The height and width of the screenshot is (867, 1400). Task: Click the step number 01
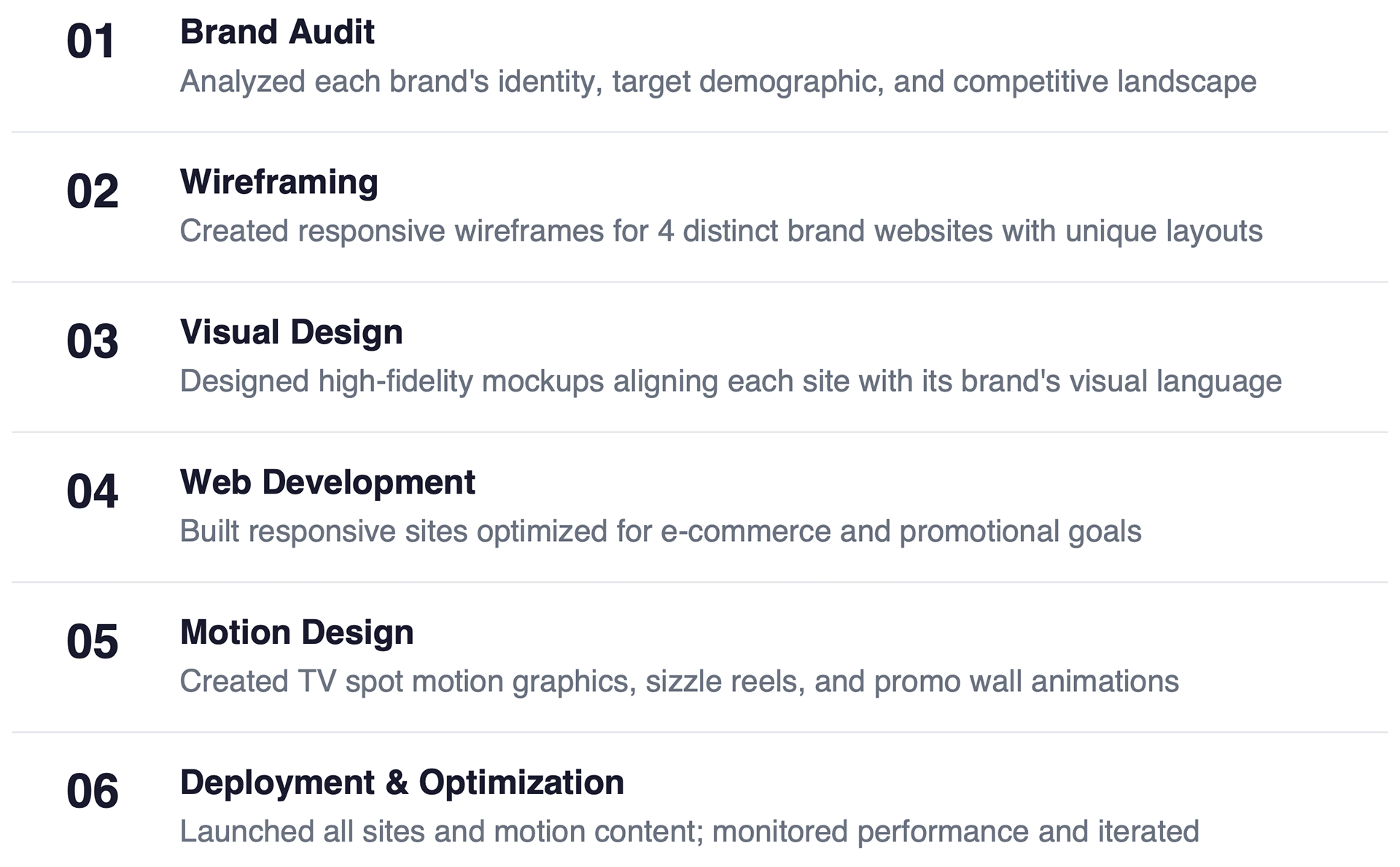[x=91, y=42]
